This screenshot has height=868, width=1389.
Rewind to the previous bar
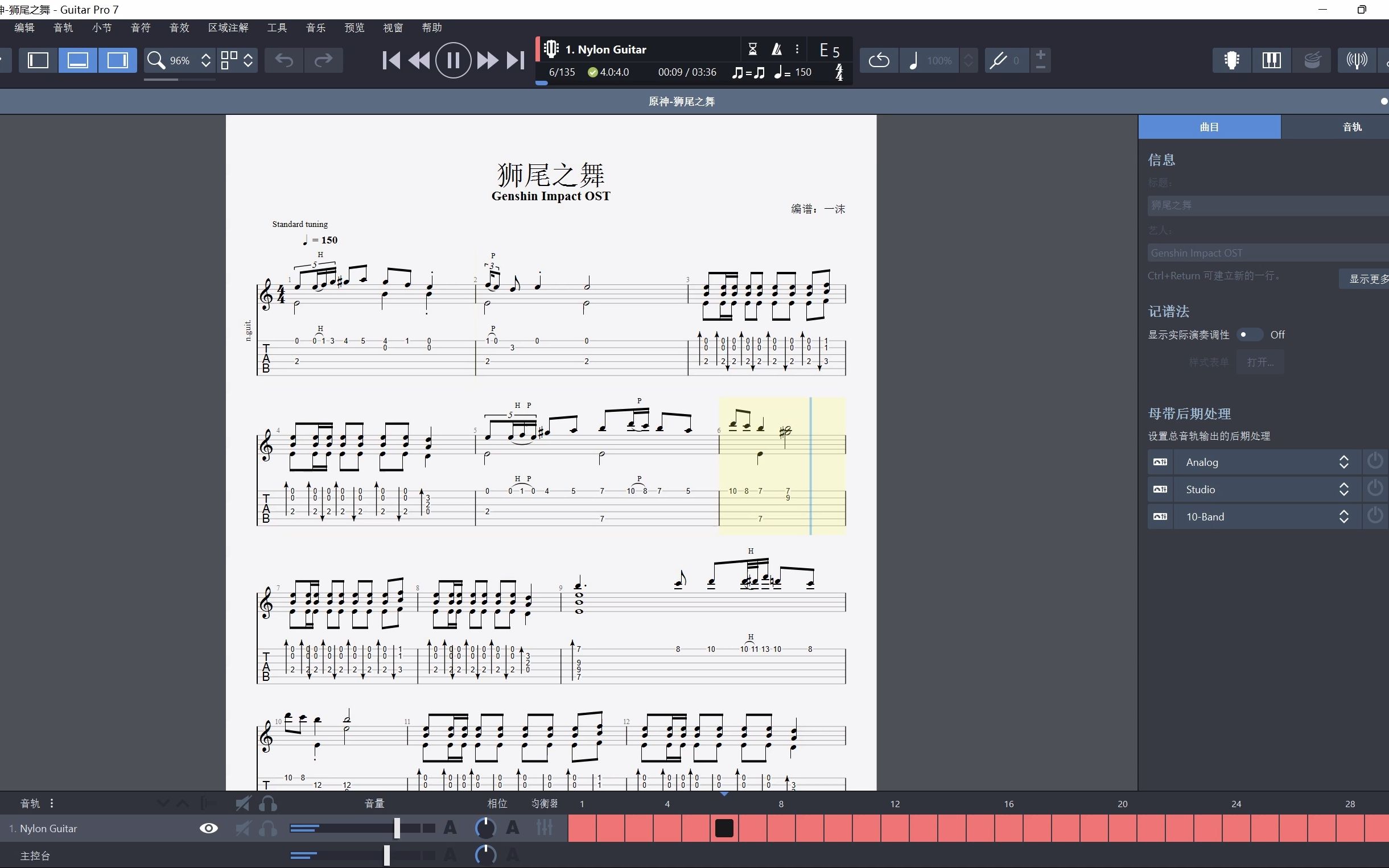pos(419,60)
